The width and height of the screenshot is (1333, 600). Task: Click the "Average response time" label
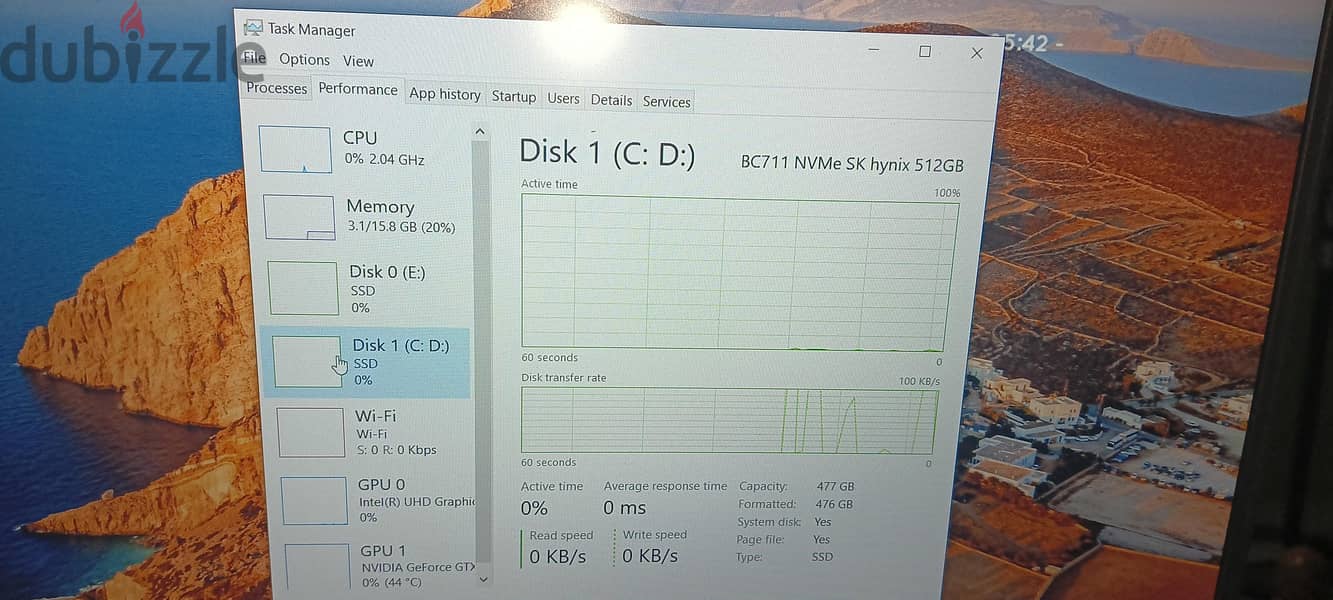[x=665, y=486]
